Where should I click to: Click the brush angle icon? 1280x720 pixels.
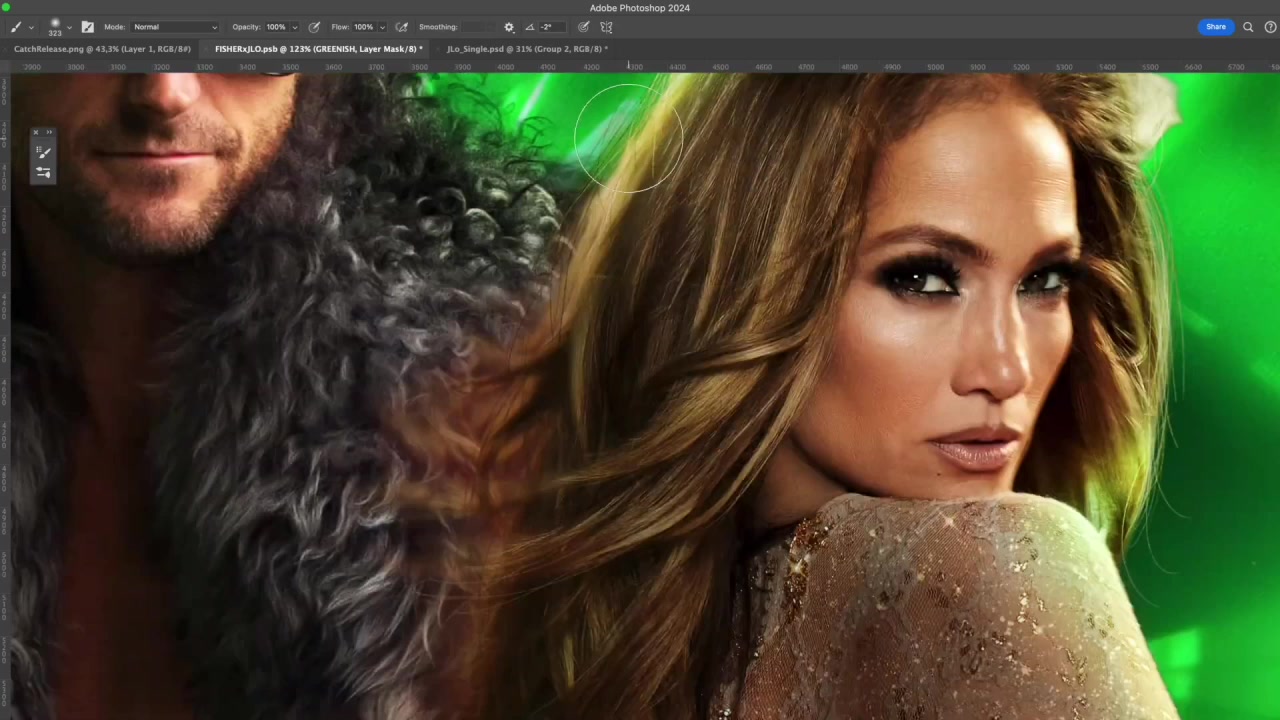tap(530, 27)
